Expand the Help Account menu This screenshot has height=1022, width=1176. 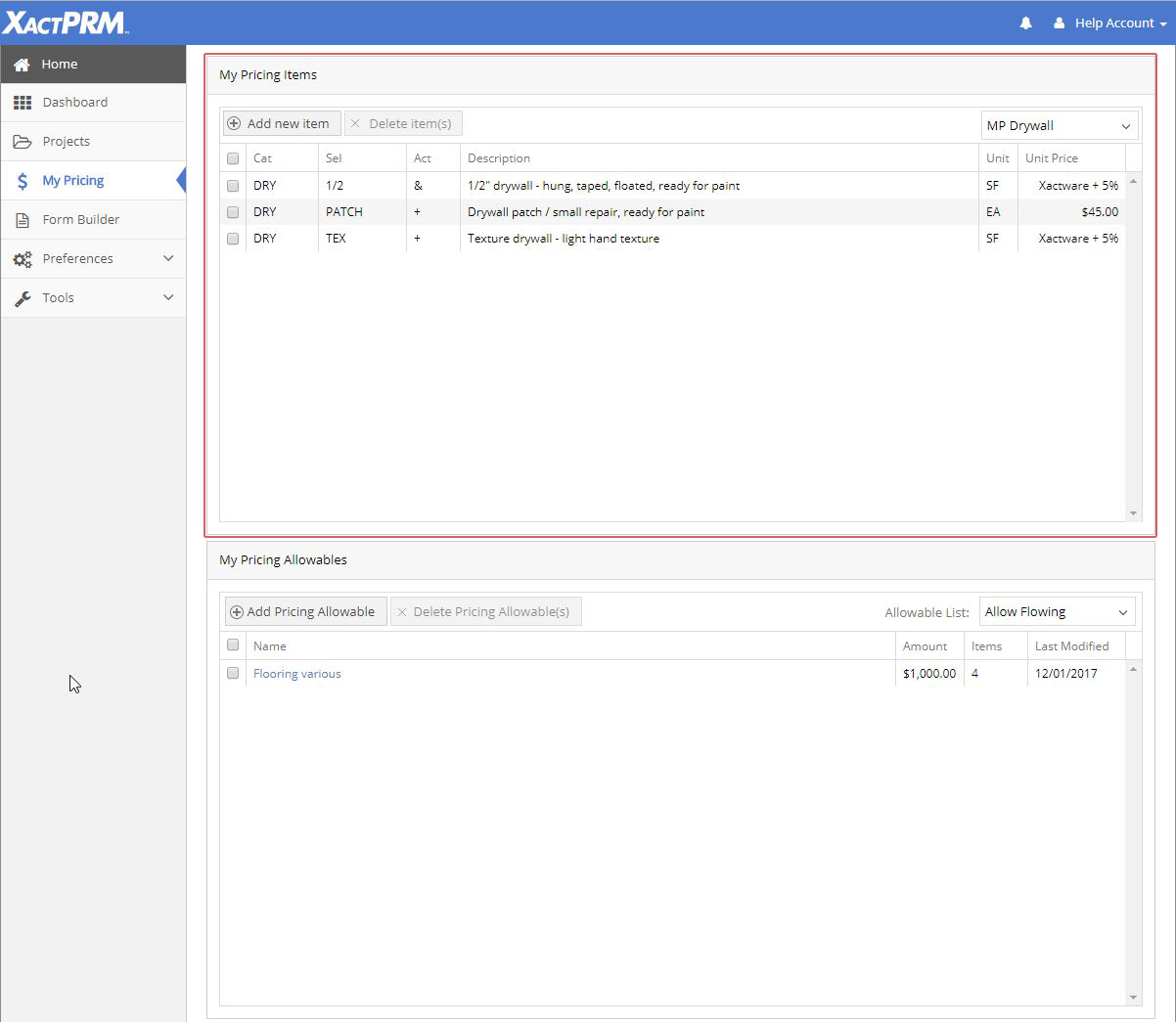1110,23
